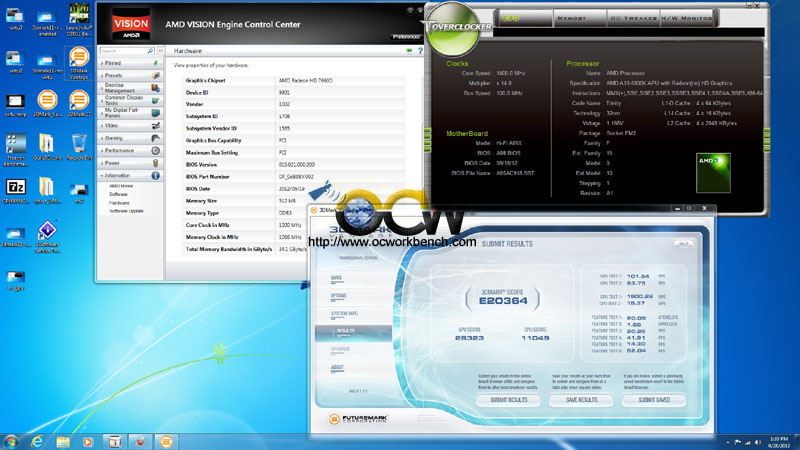Click the search magnifier in AMD Control Center

(x=150, y=51)
